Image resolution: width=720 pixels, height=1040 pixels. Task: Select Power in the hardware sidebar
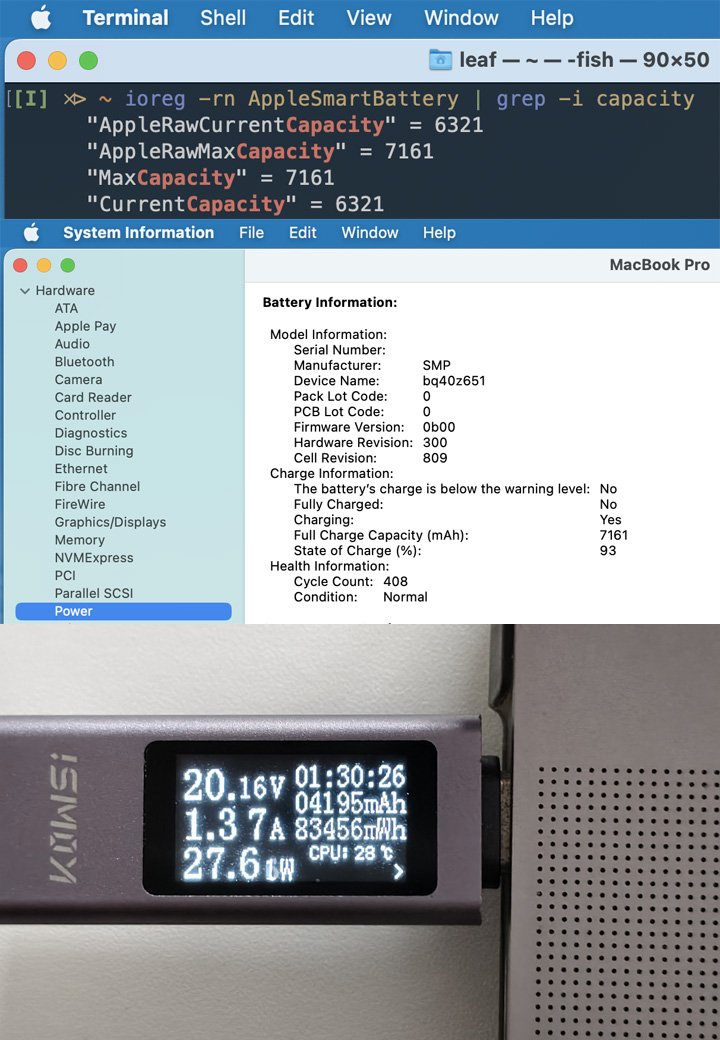pos(74,611)
